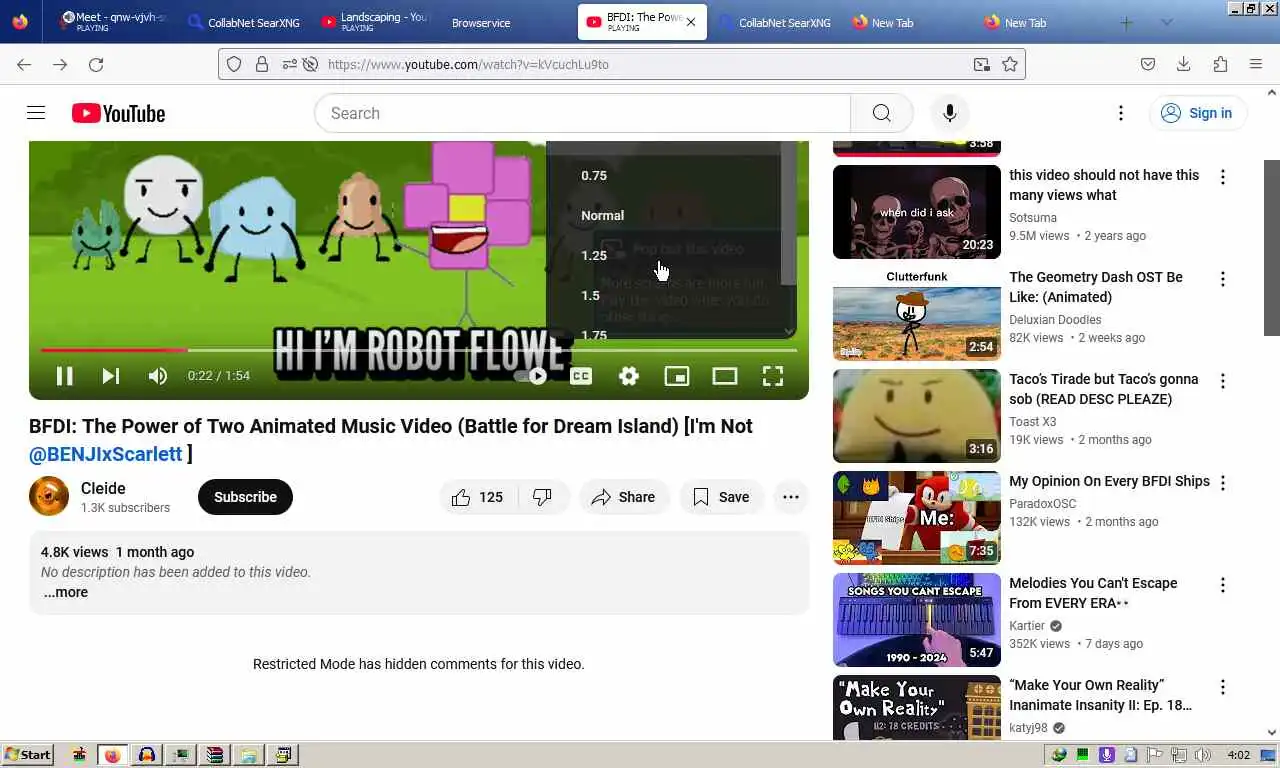The image size is (1280, 768).
Task: Toggle the autoplay switch in the player
Action: pyautogui.click(x=531, y=376)
